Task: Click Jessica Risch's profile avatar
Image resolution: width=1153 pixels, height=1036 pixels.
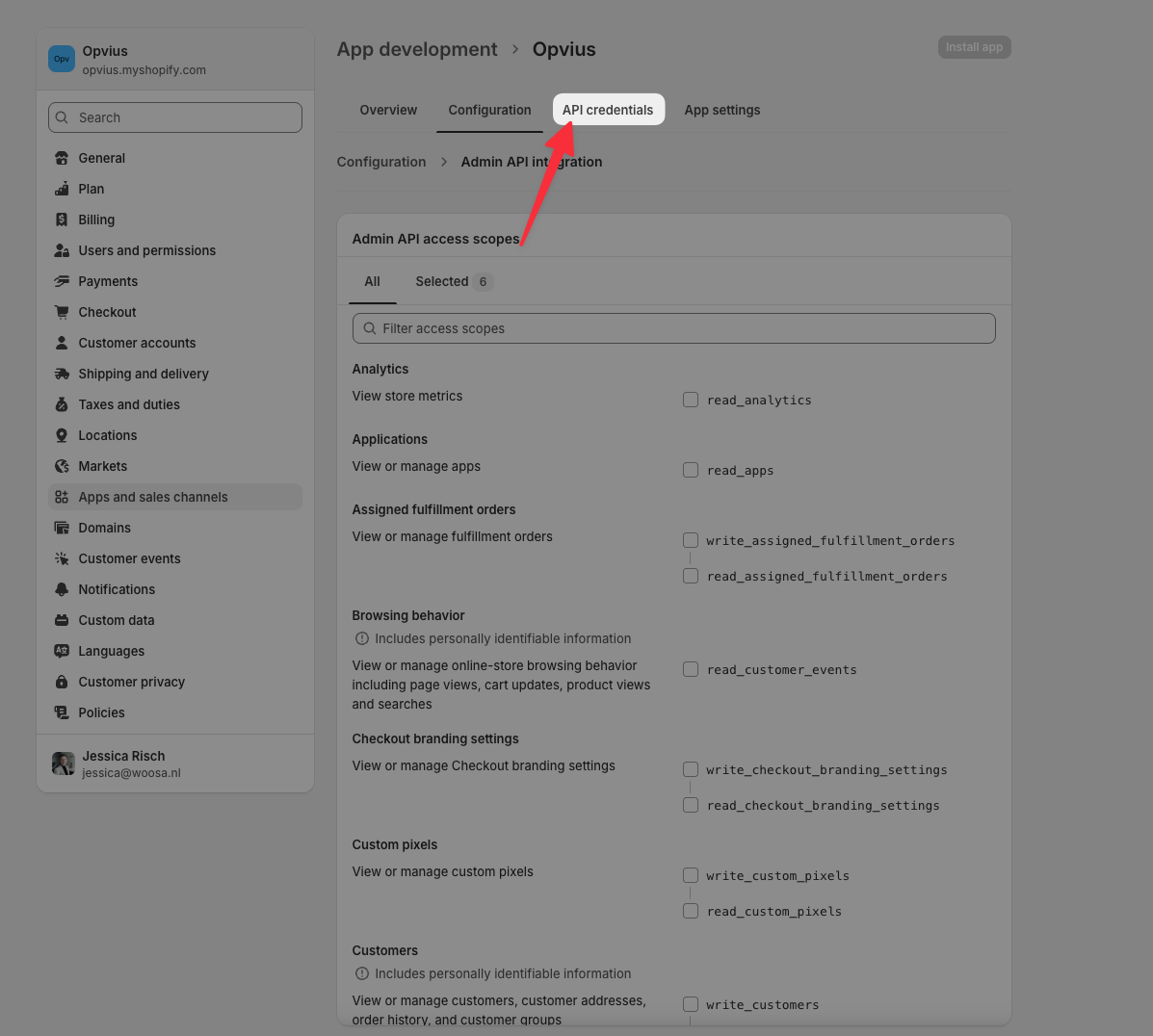Action: (x=64, y=764)
